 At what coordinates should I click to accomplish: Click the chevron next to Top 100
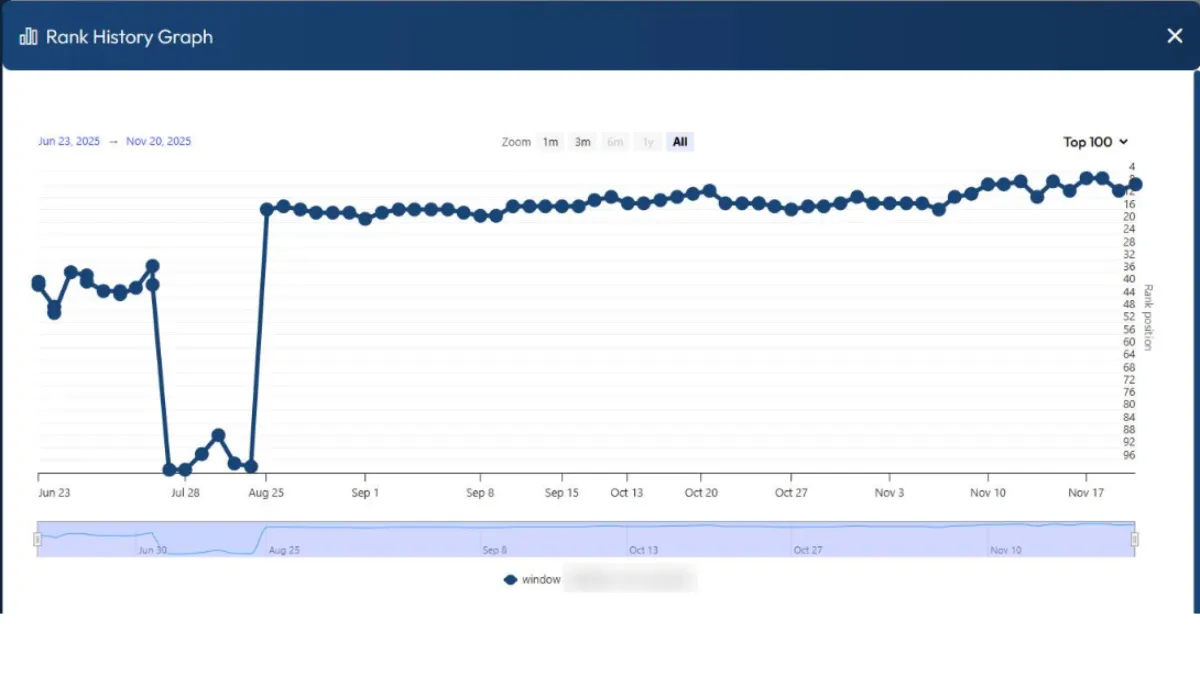1125,142
